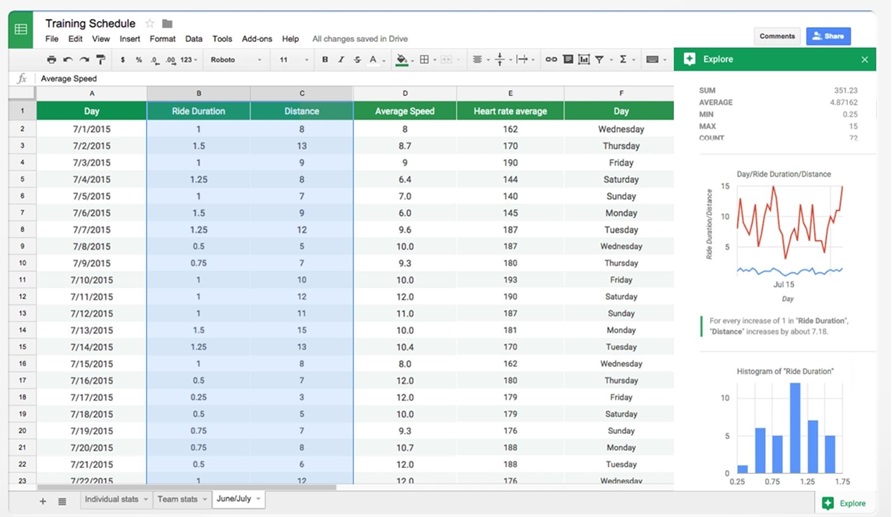Click the insert chart icon
Screen dimensions: 892x517
pos(583,60)
